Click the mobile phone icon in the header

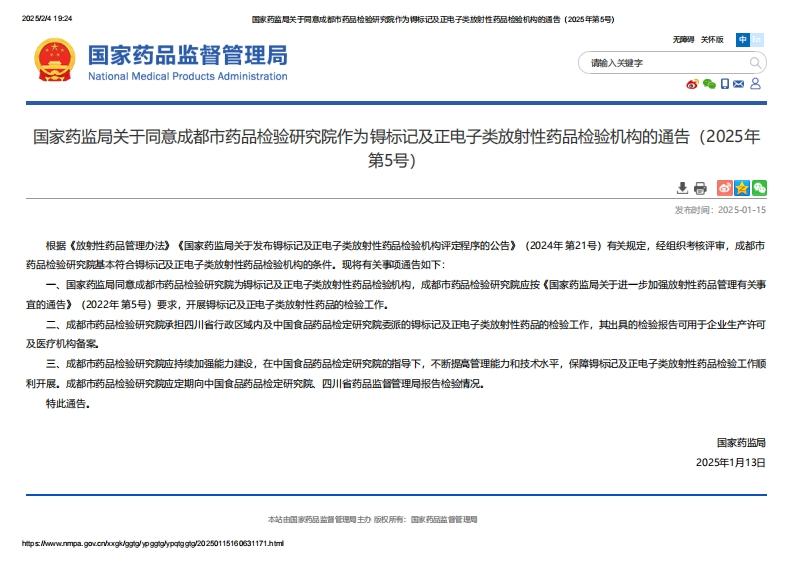pyautogui.click(x=724, y=84)
